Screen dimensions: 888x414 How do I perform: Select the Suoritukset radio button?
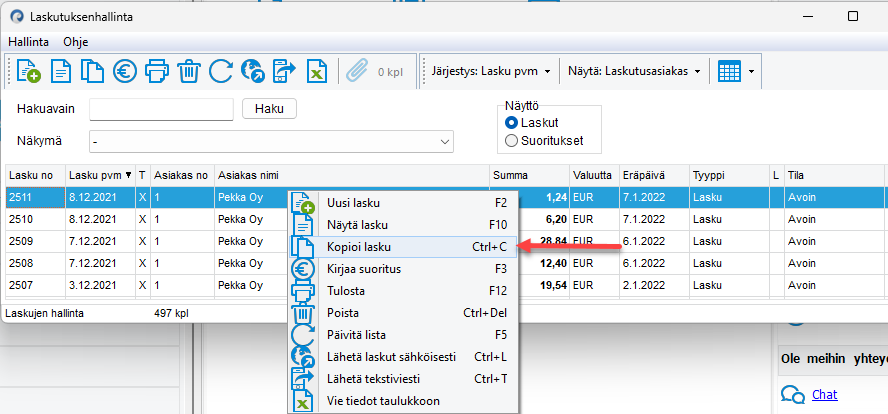(x=511, y=140)
